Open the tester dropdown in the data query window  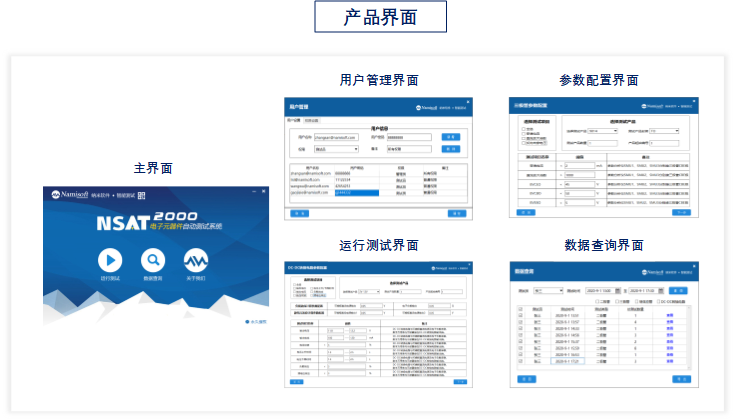coord(548,291)
